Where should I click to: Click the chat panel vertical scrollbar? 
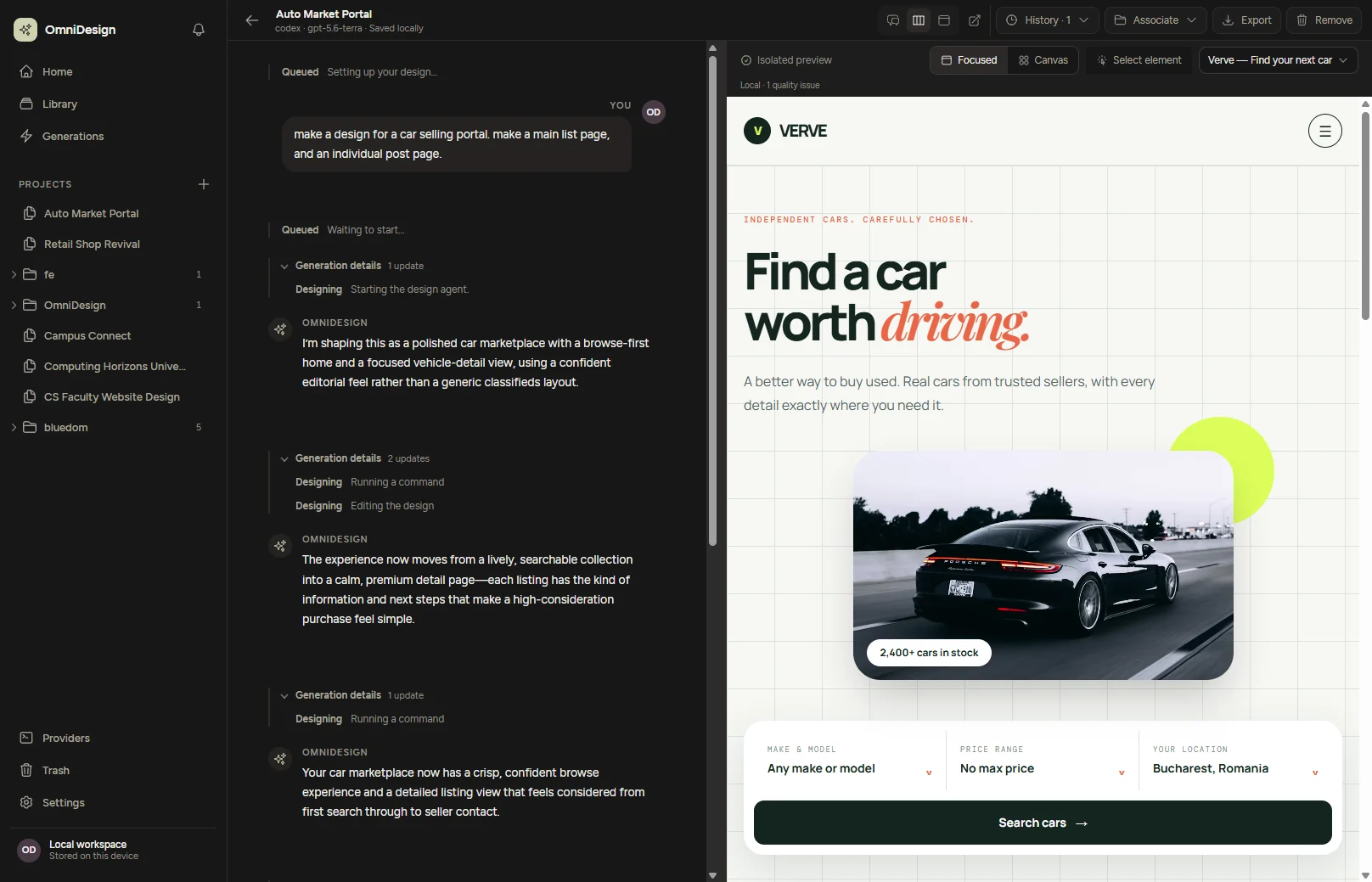pos(712,301)
